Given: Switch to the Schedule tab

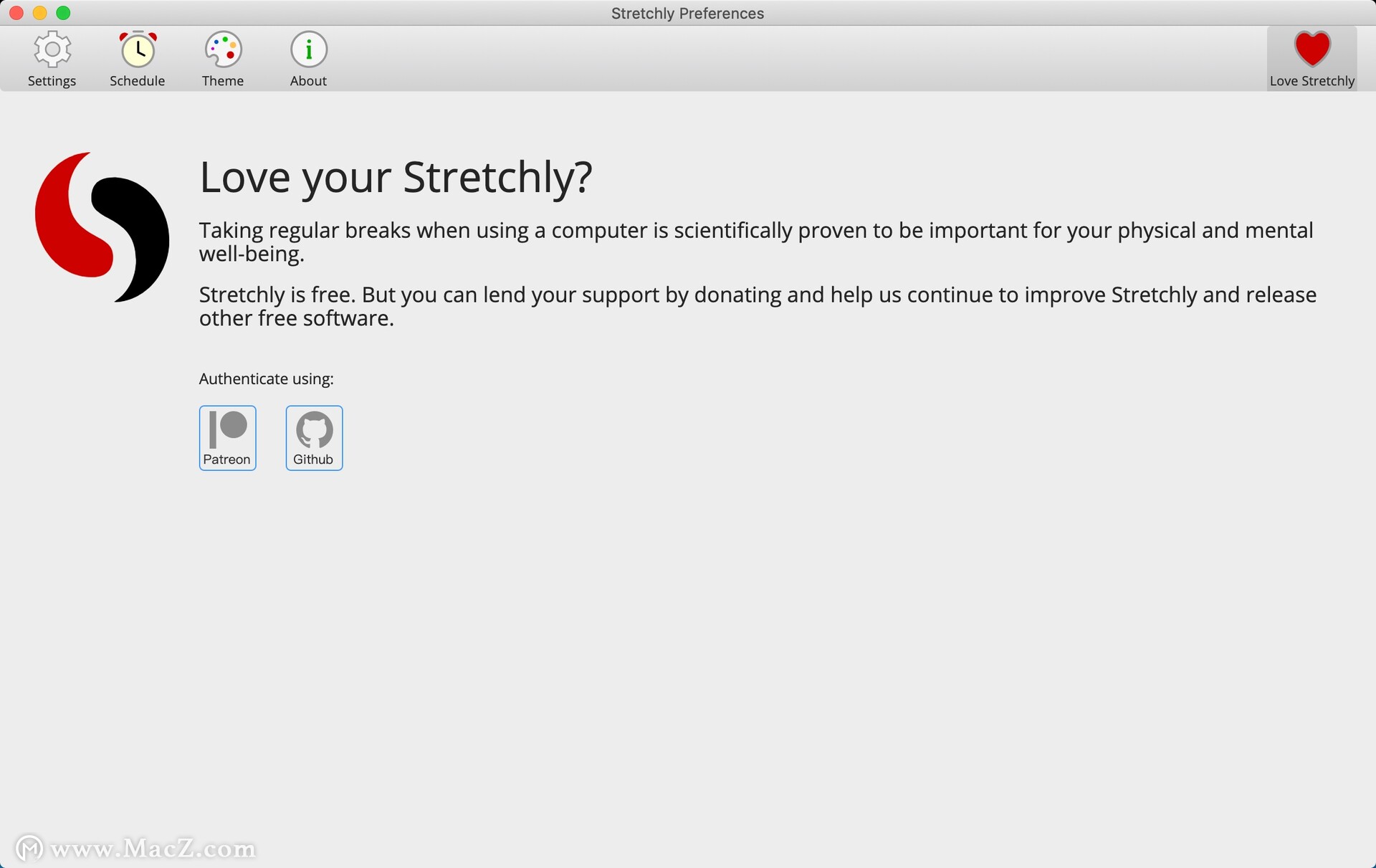Looking at the screenshot, I should pos(136,56).
